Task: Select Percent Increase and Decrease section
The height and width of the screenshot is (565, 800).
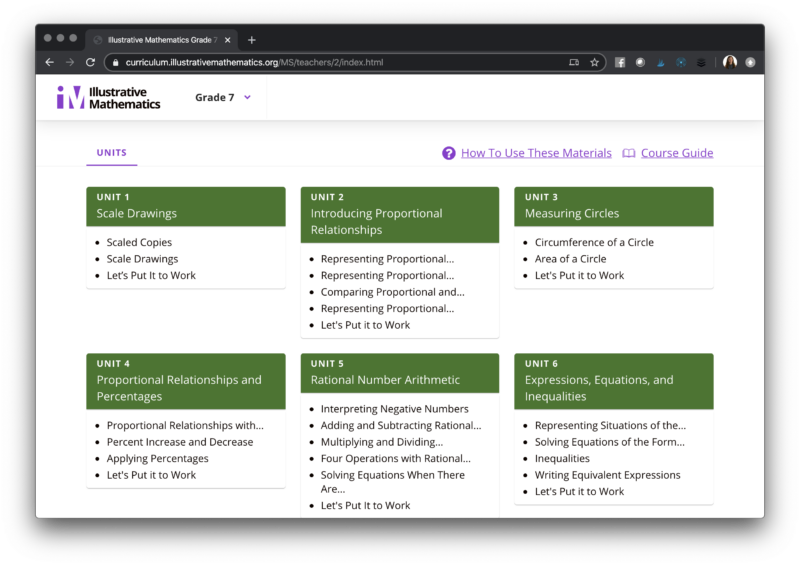Action: coord(180,442)
